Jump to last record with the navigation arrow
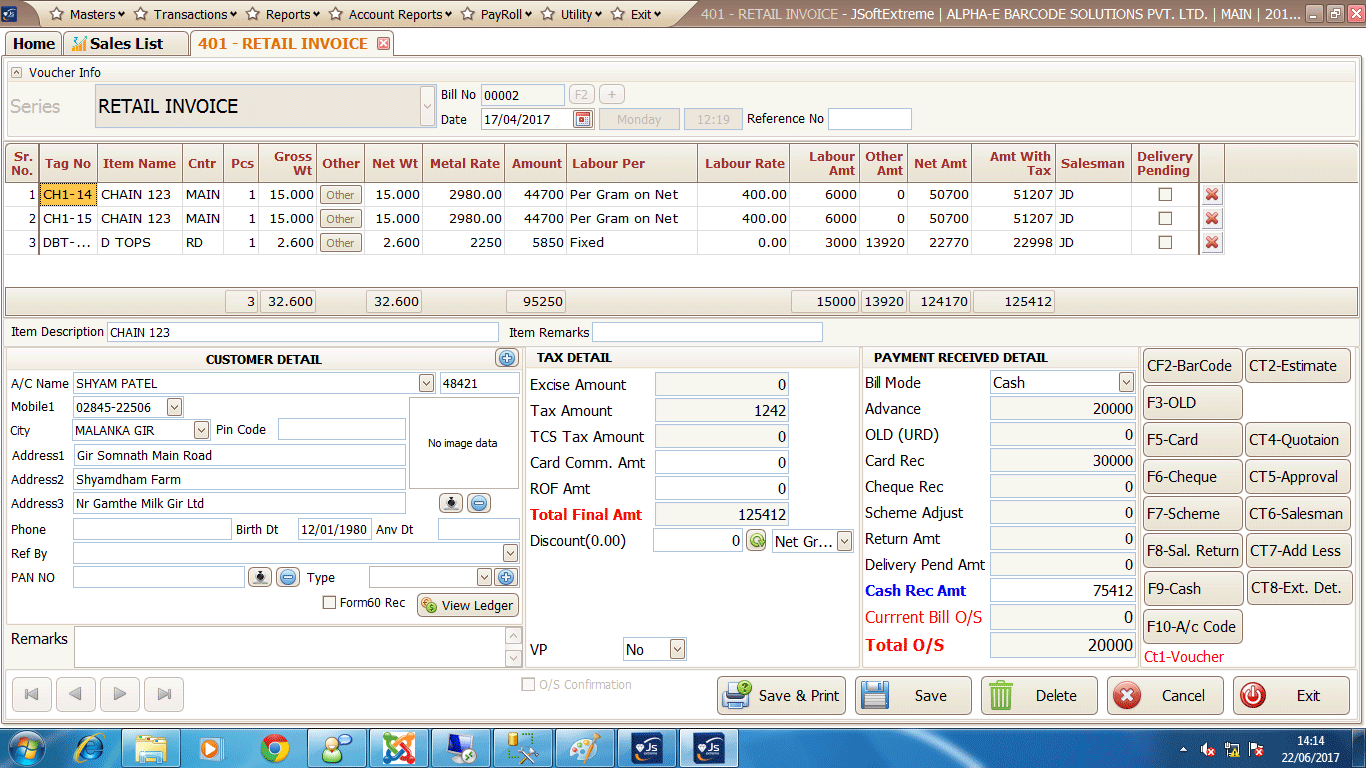 coord(163,695)
